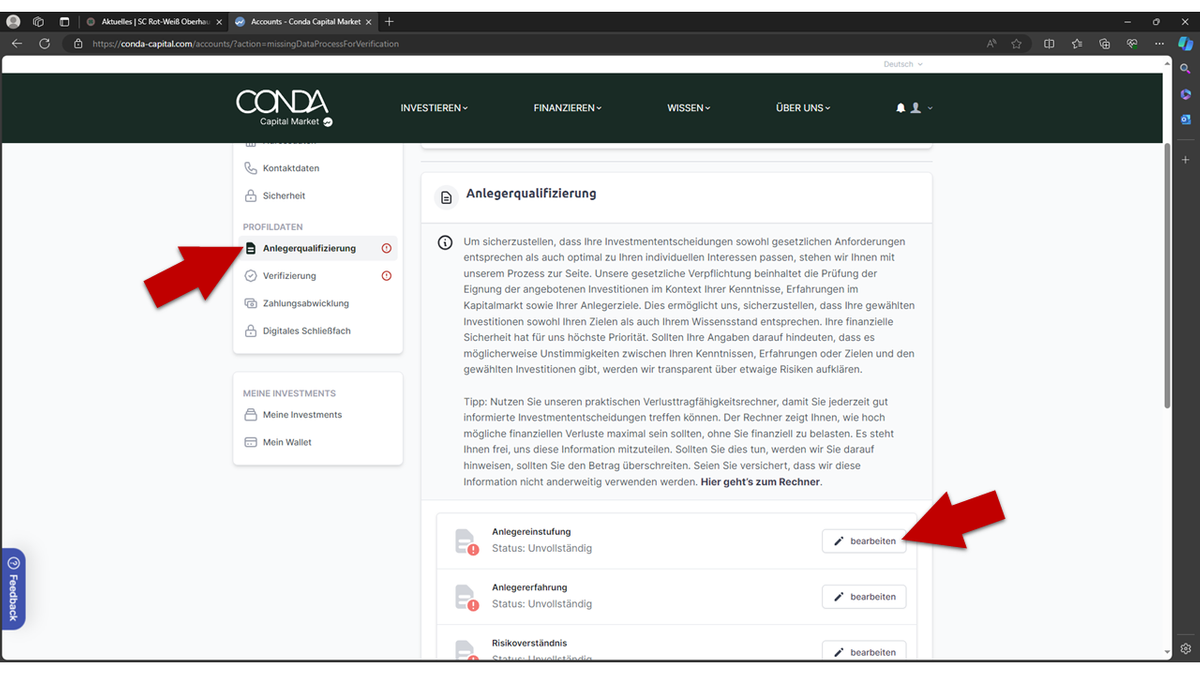Screen dimensions: 1200x675
Task: Open the browser profile avatar
Action: point(13,21)
